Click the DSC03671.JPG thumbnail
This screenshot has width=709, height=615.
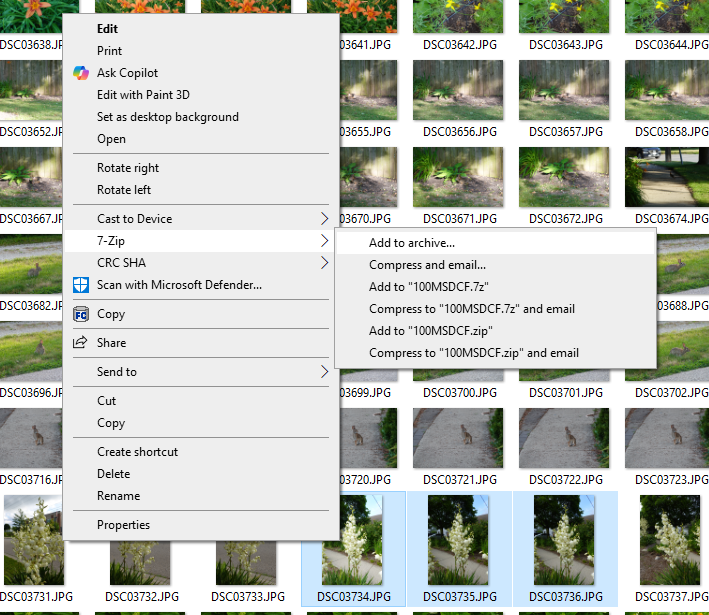pos(458,177)
